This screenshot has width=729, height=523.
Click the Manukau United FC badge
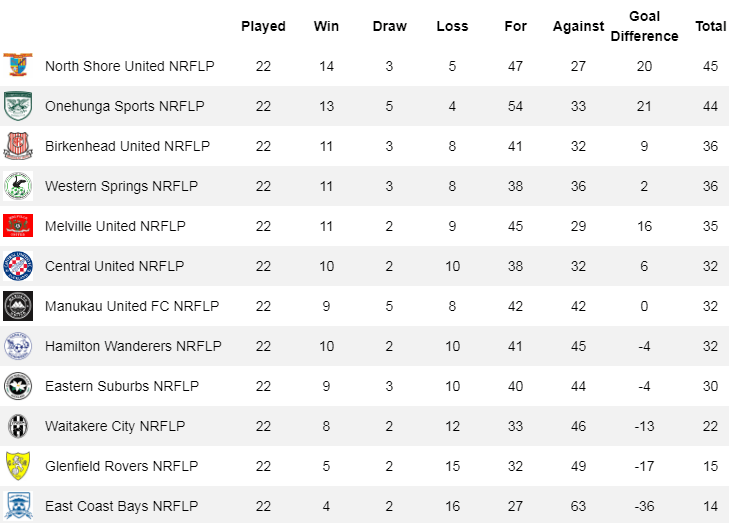click(x=18, y=306)
